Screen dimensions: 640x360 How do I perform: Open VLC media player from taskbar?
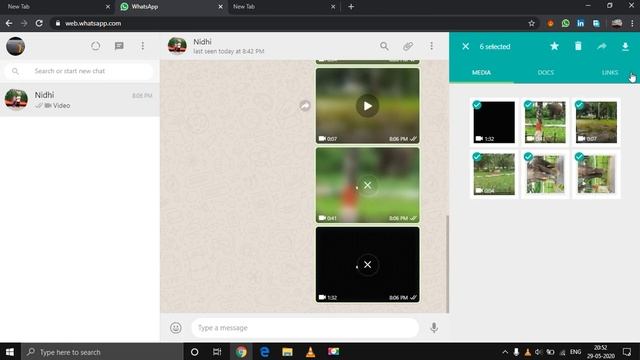pos(310,352)
